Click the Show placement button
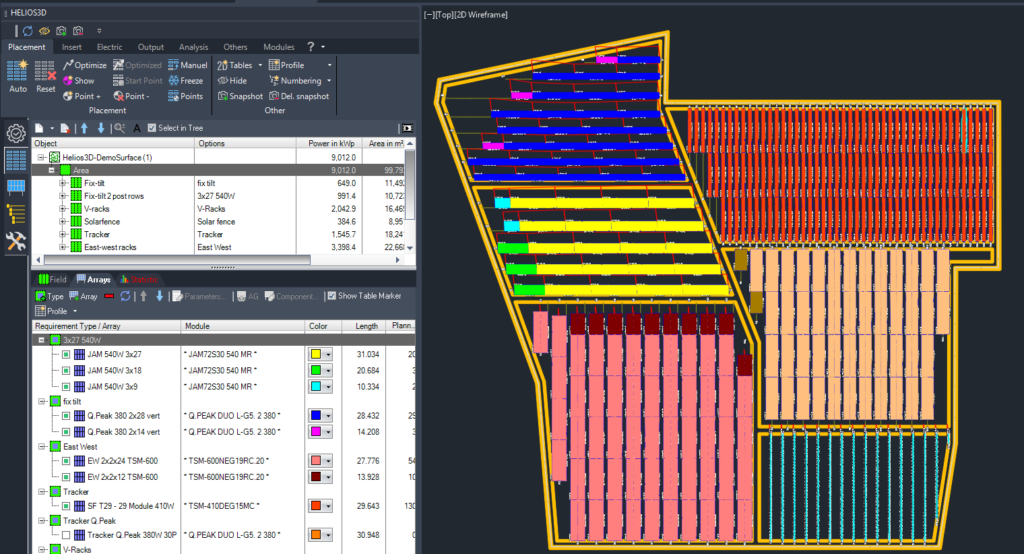Viewport: 1024px width, 554px height. (x=79, y=80)
